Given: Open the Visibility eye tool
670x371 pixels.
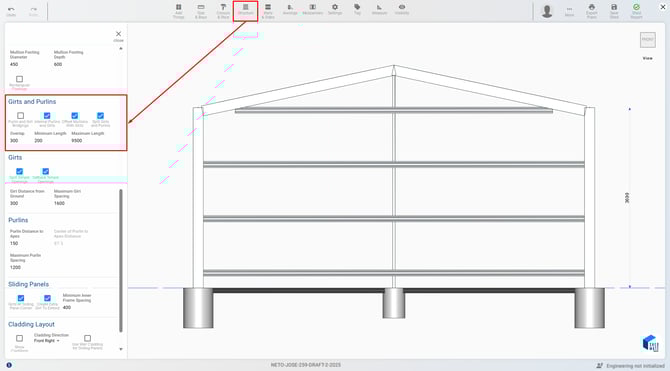Looking at the screenshot, I should [x=402, y=9].
